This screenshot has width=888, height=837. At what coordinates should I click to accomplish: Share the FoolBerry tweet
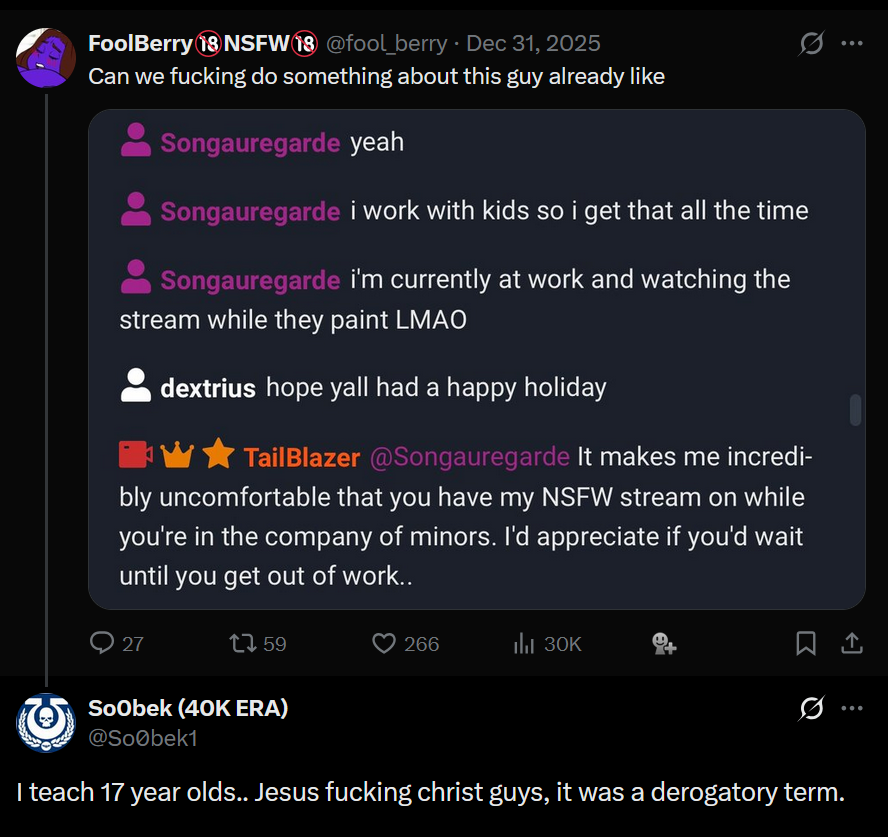click(852, 643)
